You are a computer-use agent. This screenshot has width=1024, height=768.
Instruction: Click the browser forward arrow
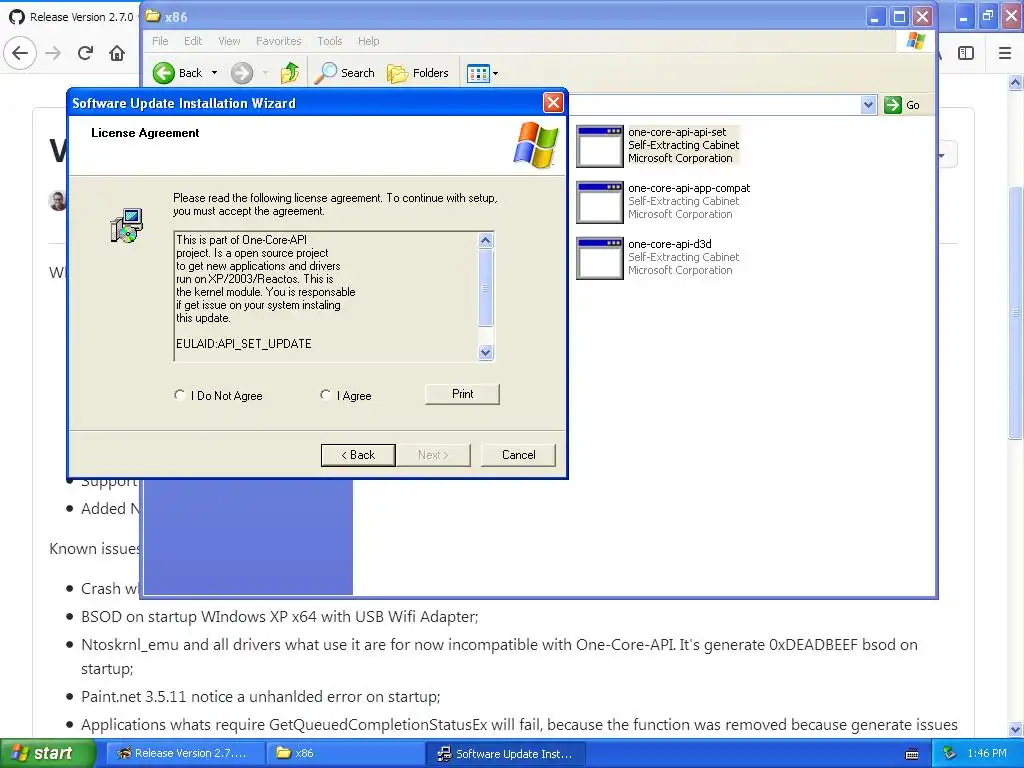tap(53, 53)
